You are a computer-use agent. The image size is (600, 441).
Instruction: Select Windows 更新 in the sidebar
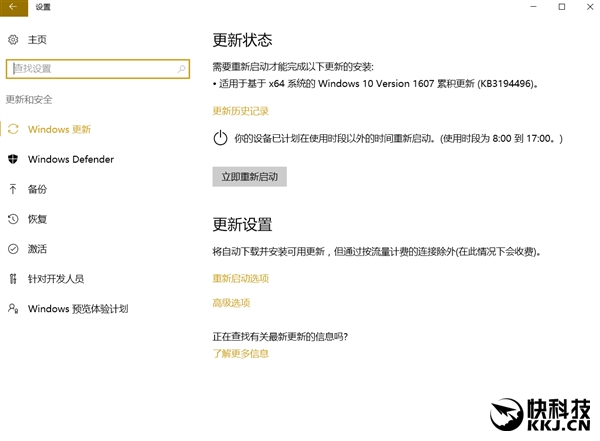pos(59,129)
